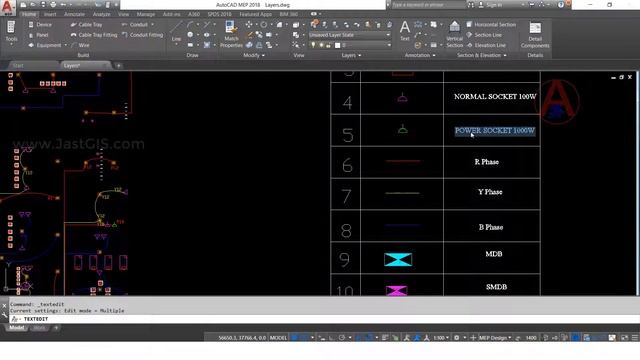Image resolution: width=640 pixels, height=360 pixels.
Task: Open the Analyze ribbon tab
Action: point(101,14)
